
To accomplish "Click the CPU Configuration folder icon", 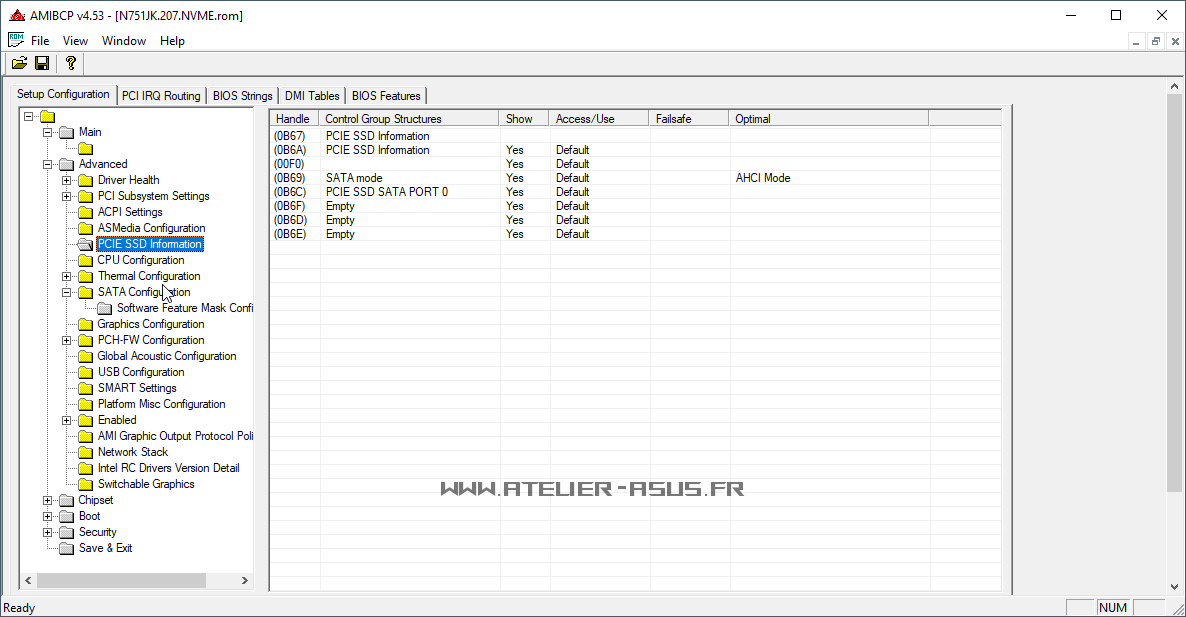I will click(x=85, y=260).
